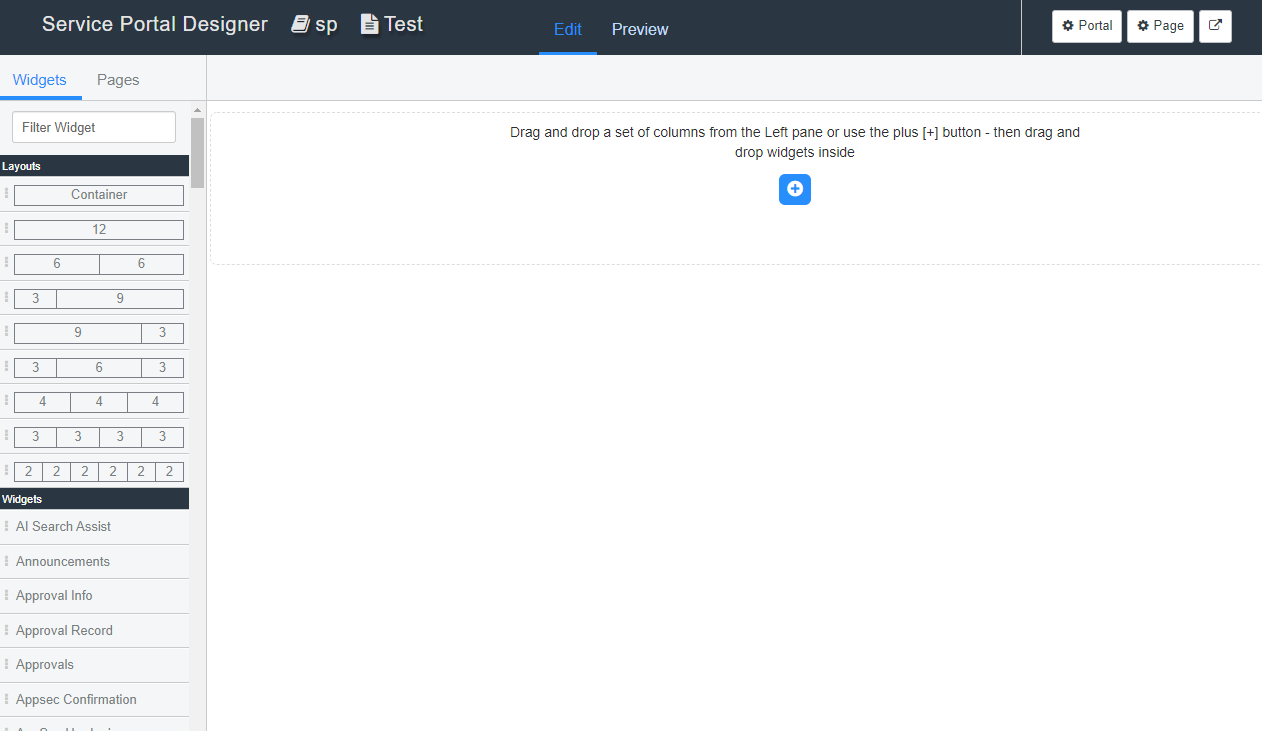Open the page in a new tab icon
This screenshot has height=731, width=1262.
(1215, 26)
